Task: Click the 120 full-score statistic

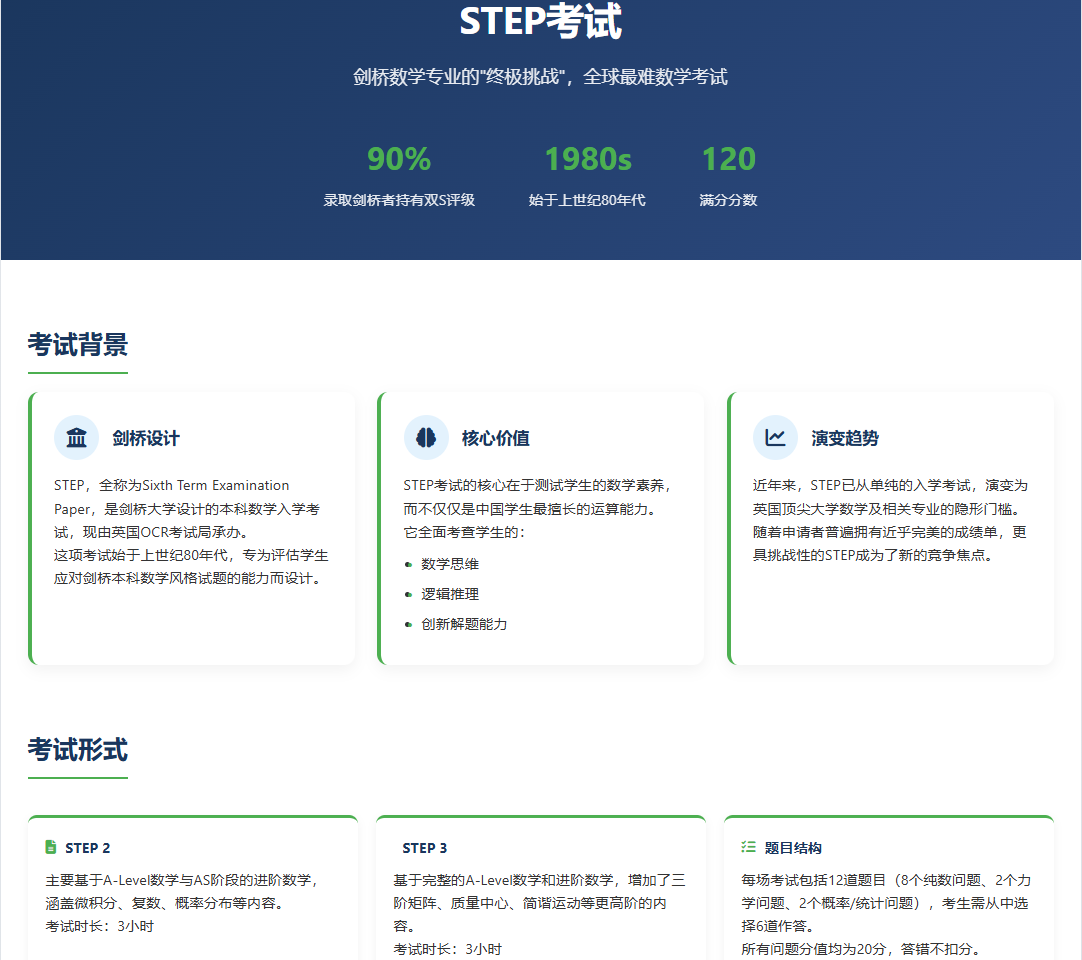Action: (x=728, y=159)
